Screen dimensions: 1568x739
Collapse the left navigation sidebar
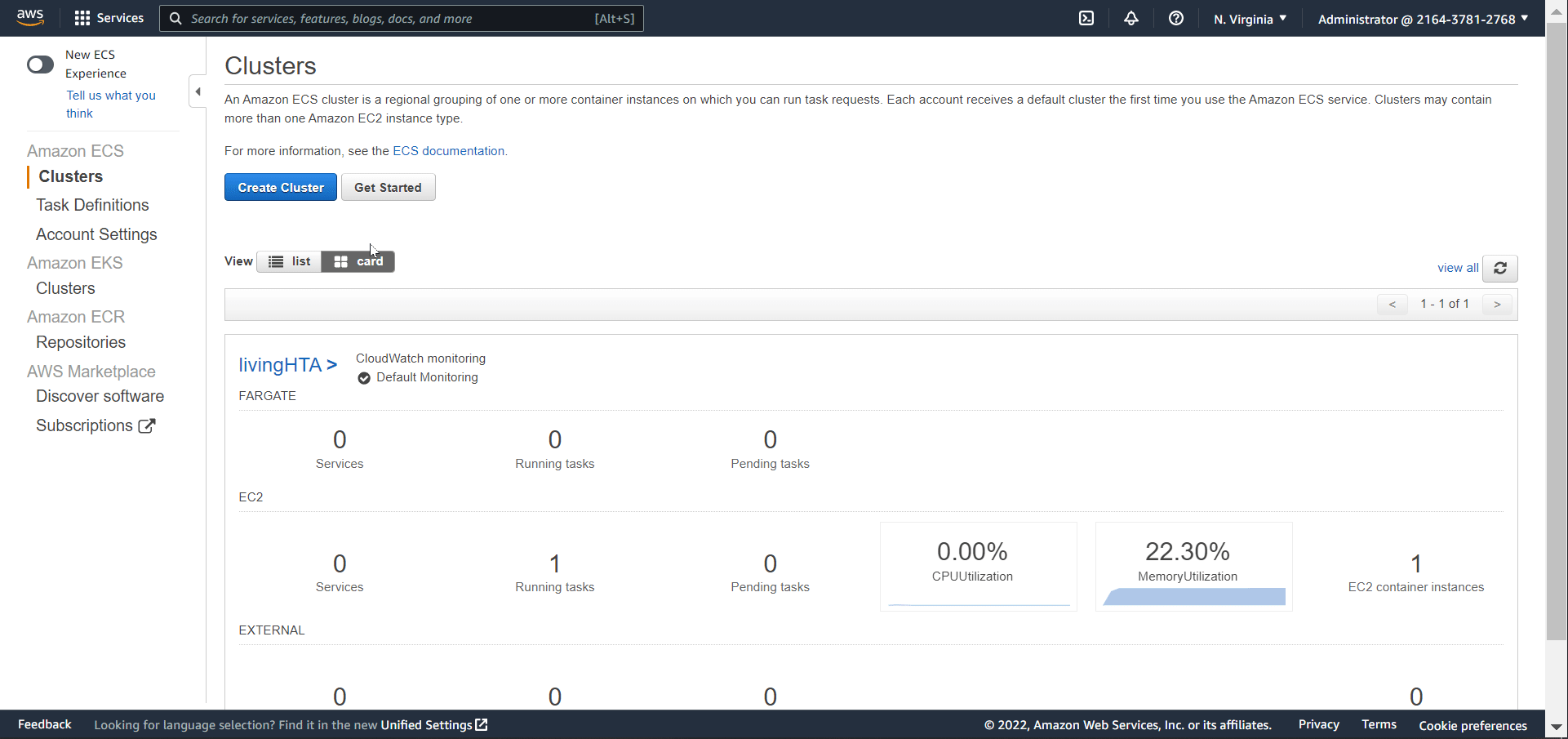[x=197, y=91]
